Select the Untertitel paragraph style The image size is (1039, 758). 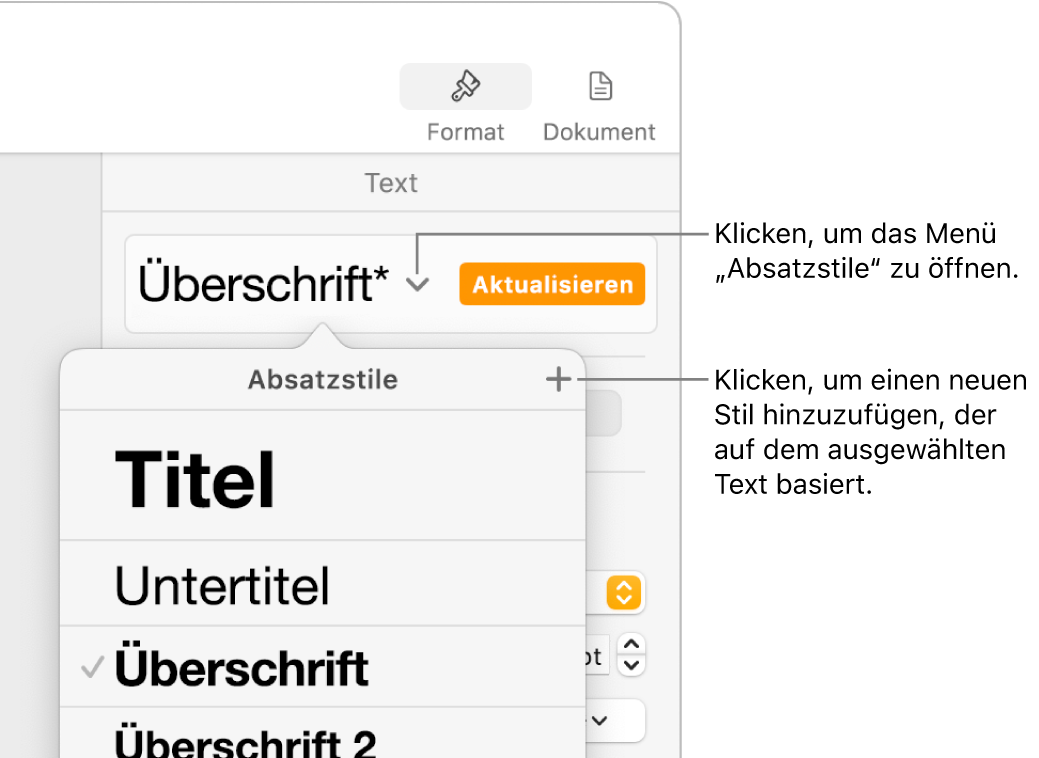pyautogui.click(x=323, y=584)
